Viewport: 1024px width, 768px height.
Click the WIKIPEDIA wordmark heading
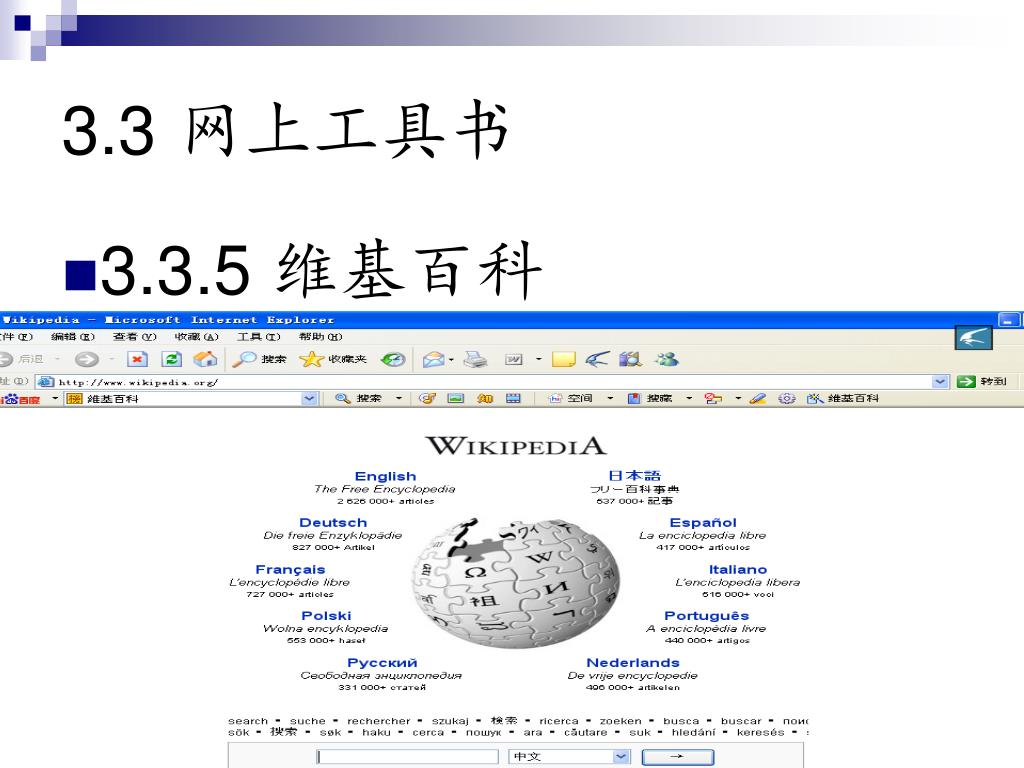(516, 445)
